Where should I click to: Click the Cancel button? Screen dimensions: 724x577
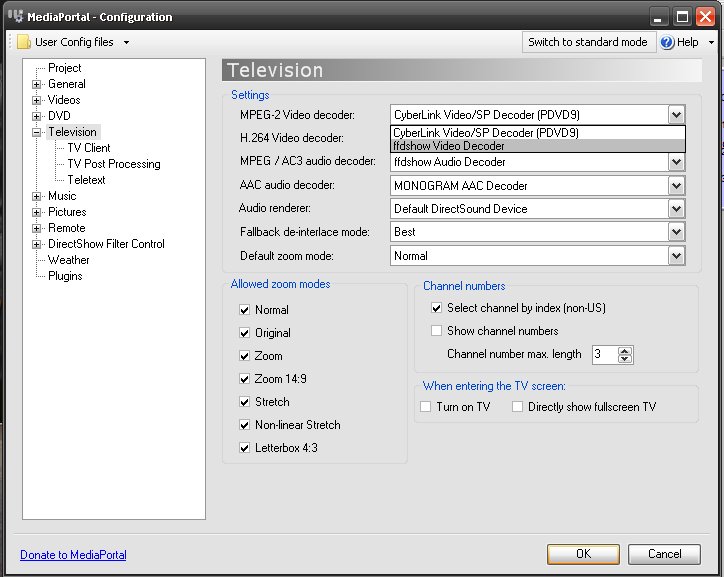coord(664,554)
